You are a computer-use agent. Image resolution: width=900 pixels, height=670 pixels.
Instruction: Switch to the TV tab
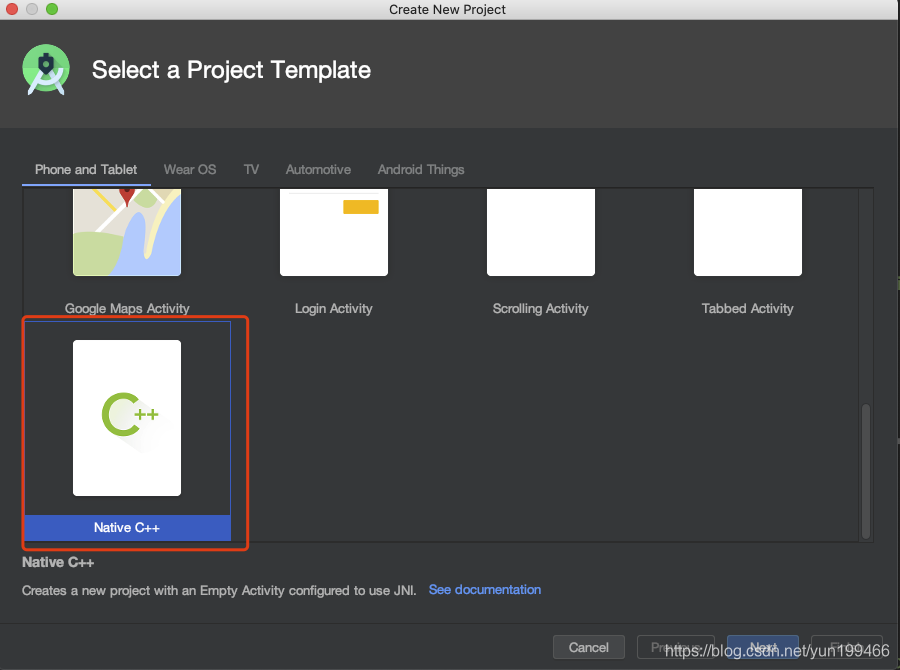[251, 169]
